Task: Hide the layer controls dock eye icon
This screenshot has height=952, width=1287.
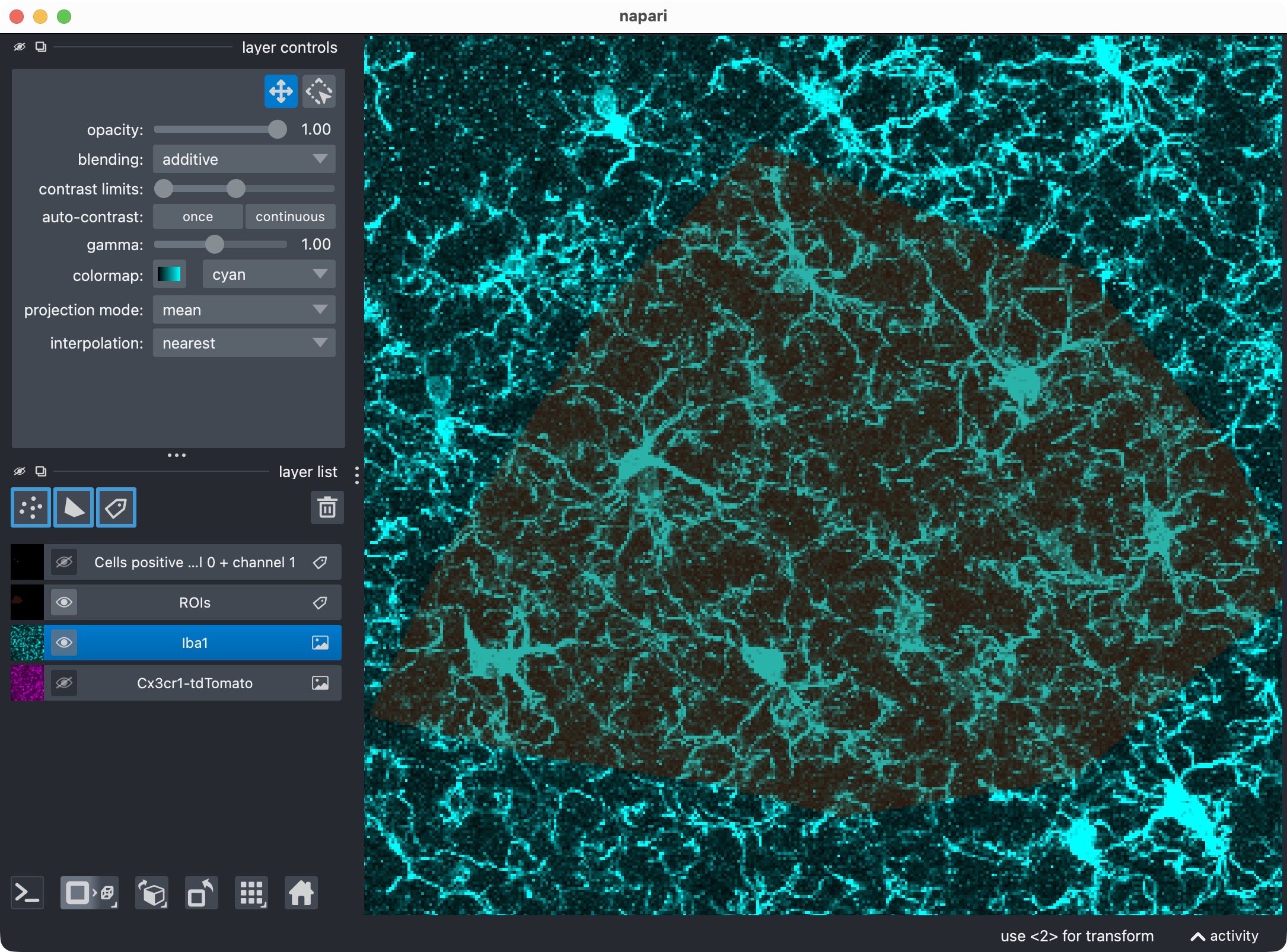Action: coord(20,47)
